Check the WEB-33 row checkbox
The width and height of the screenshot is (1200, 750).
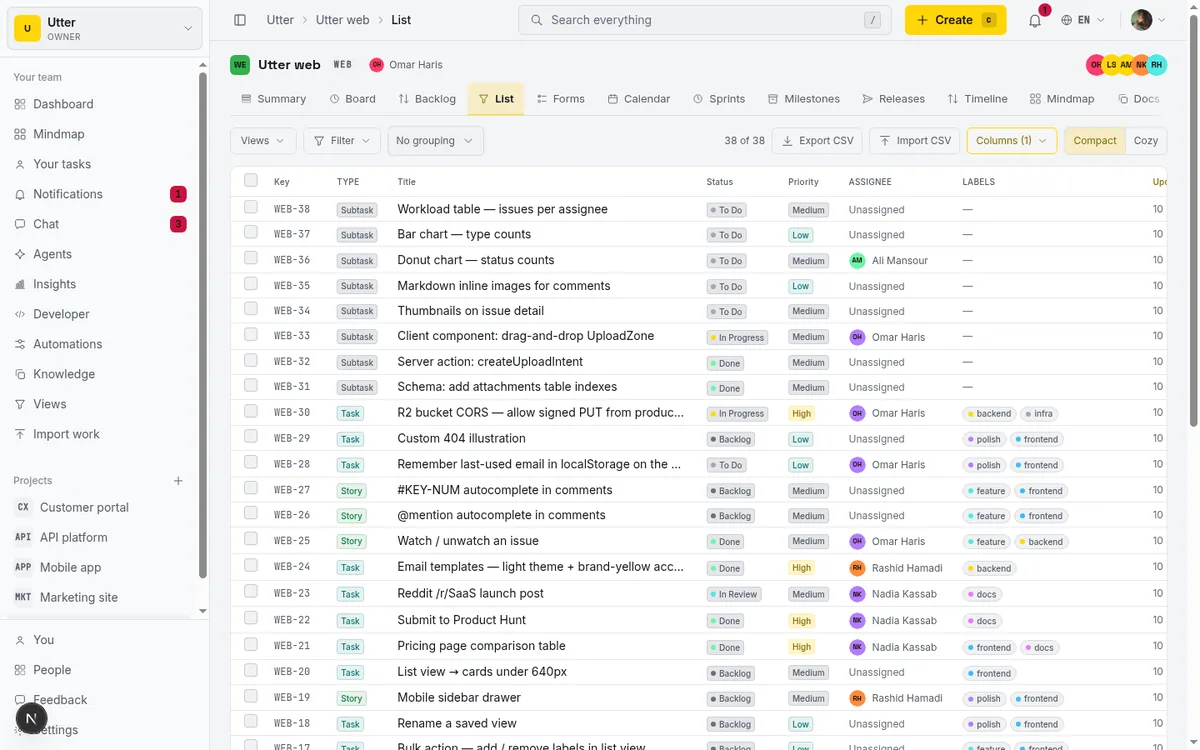pos(251,334)
